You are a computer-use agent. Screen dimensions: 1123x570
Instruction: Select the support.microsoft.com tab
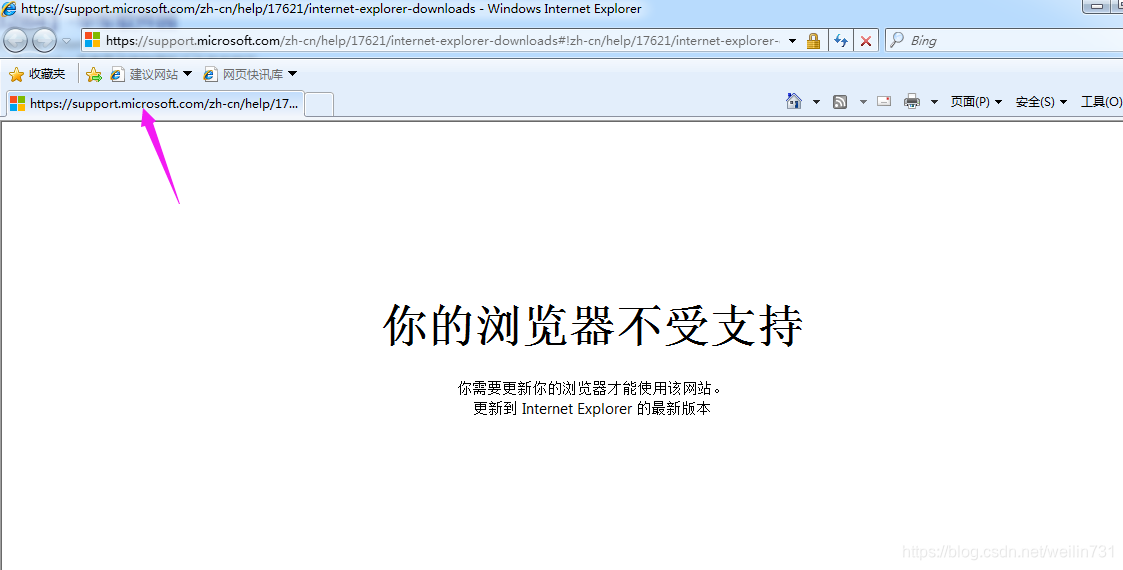[x=155, y=104]
